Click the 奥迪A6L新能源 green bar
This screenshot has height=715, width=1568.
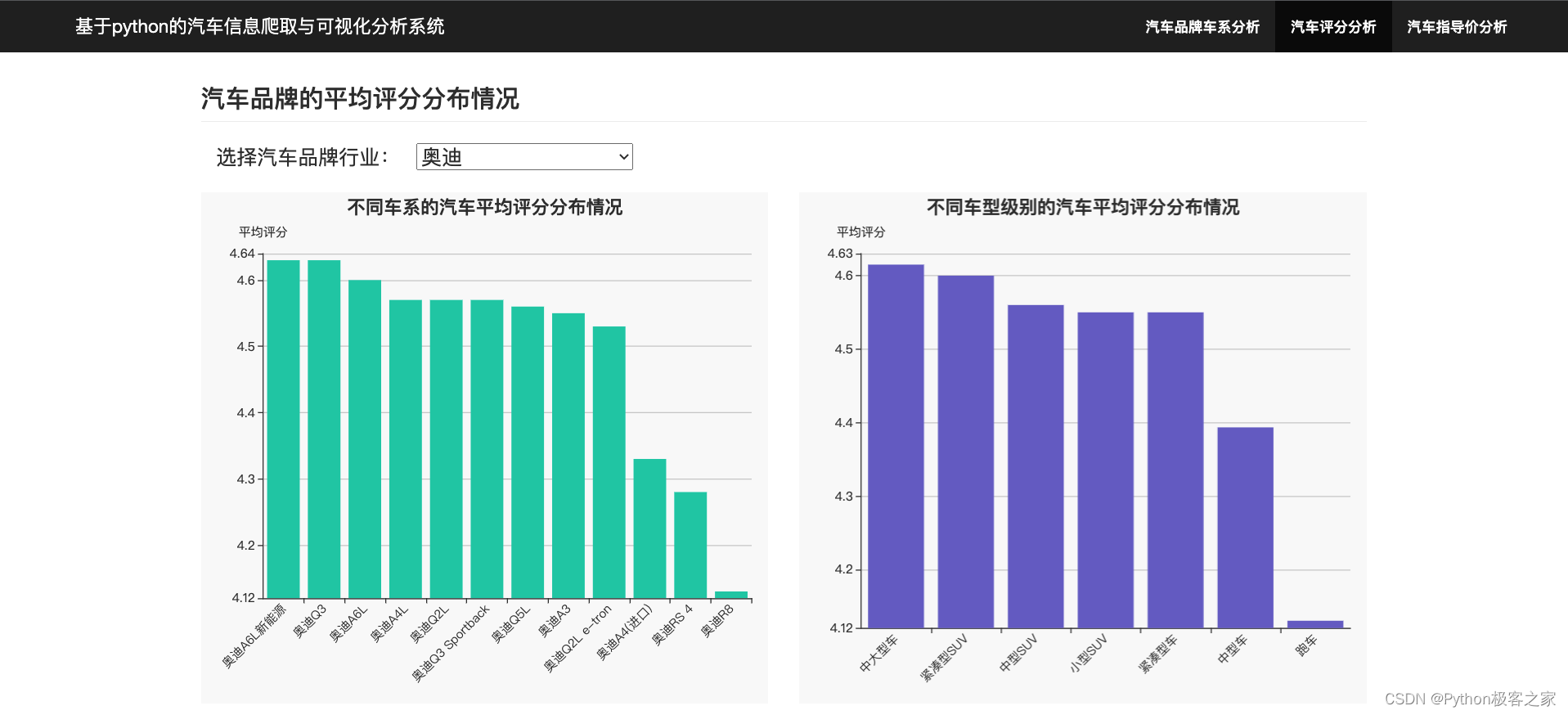pyautogui.click(x=284, y=429)
